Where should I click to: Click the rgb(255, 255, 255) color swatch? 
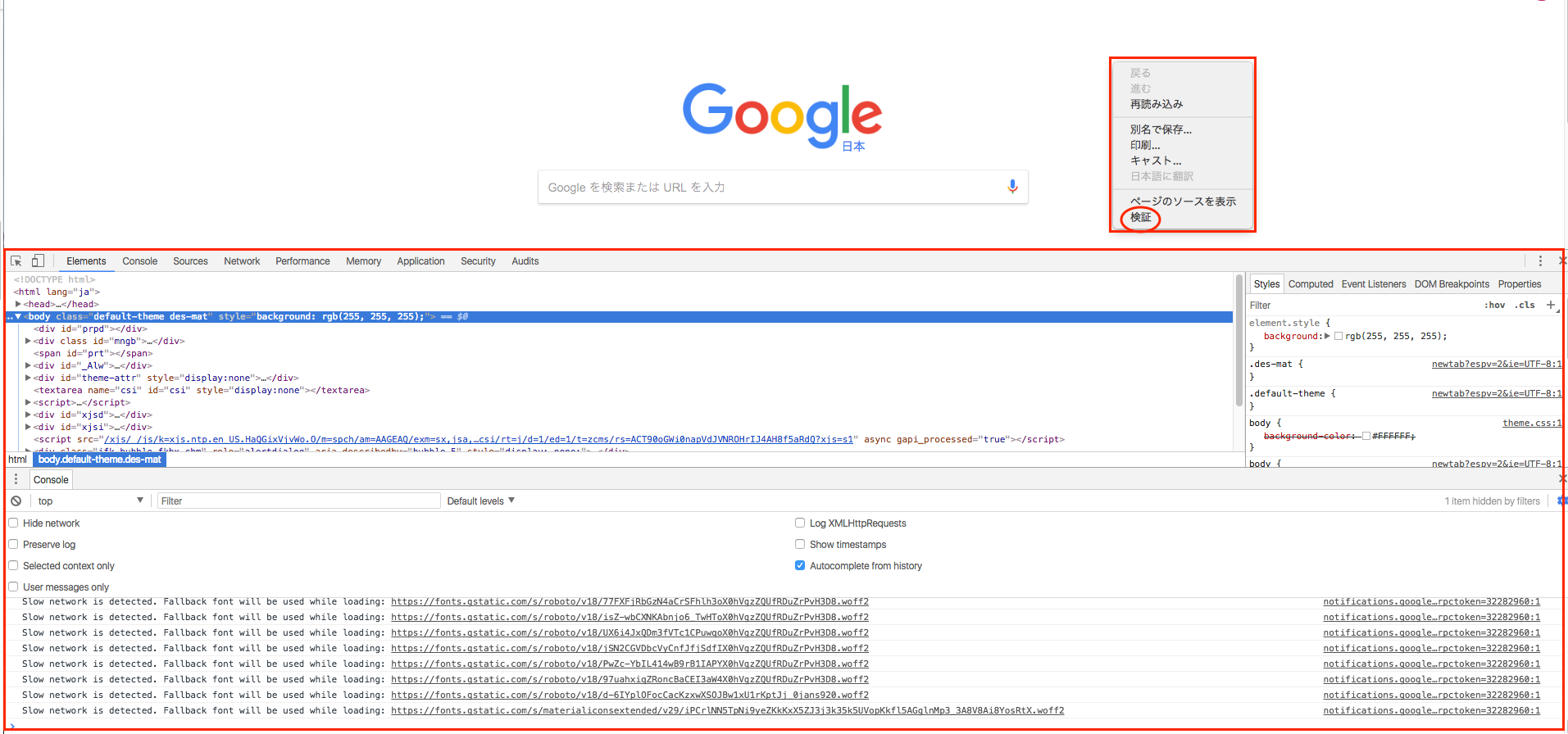[1338, 336]
